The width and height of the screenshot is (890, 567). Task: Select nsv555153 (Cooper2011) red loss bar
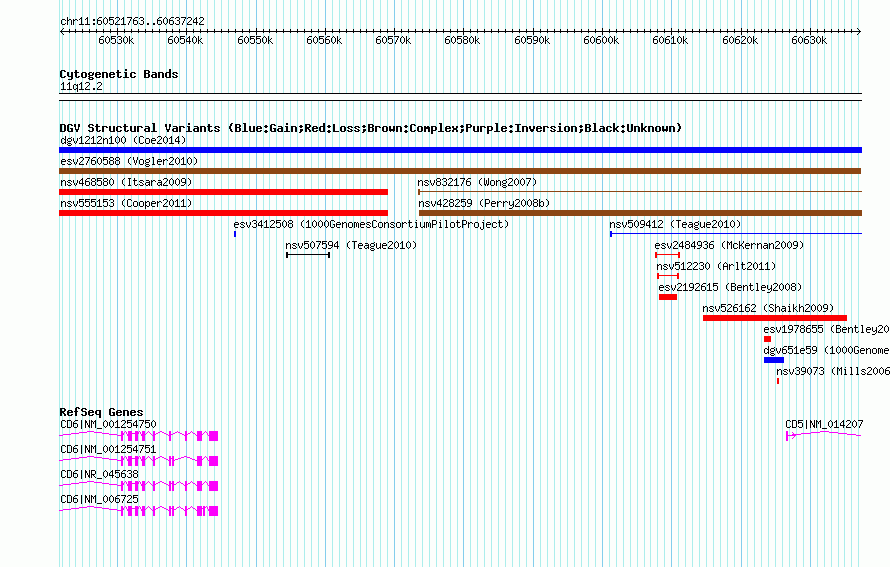click(224, 213)
